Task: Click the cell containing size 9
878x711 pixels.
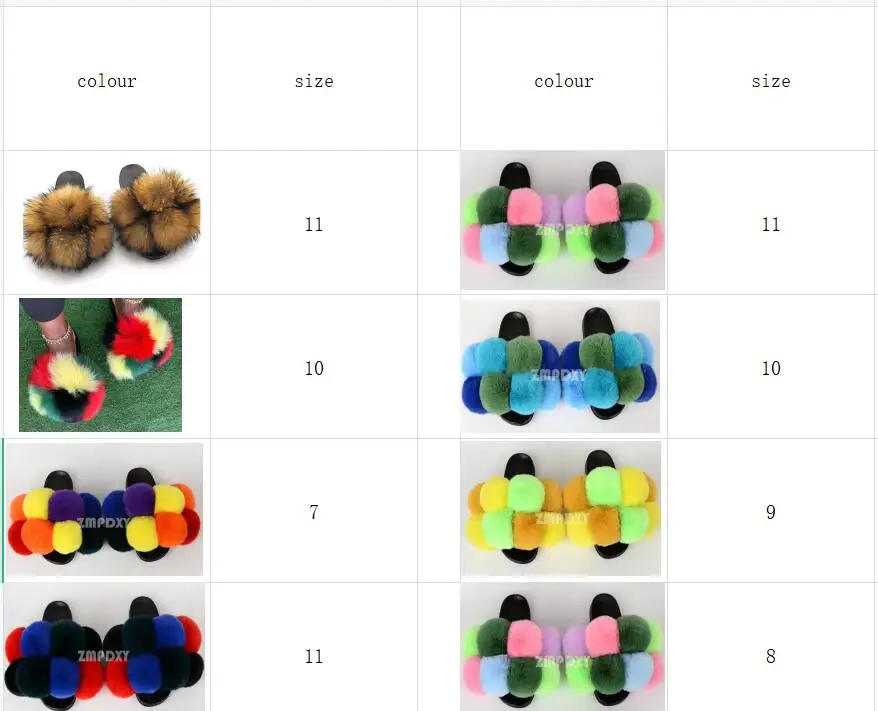Action: pyautogui.click(x=771, y=511)
